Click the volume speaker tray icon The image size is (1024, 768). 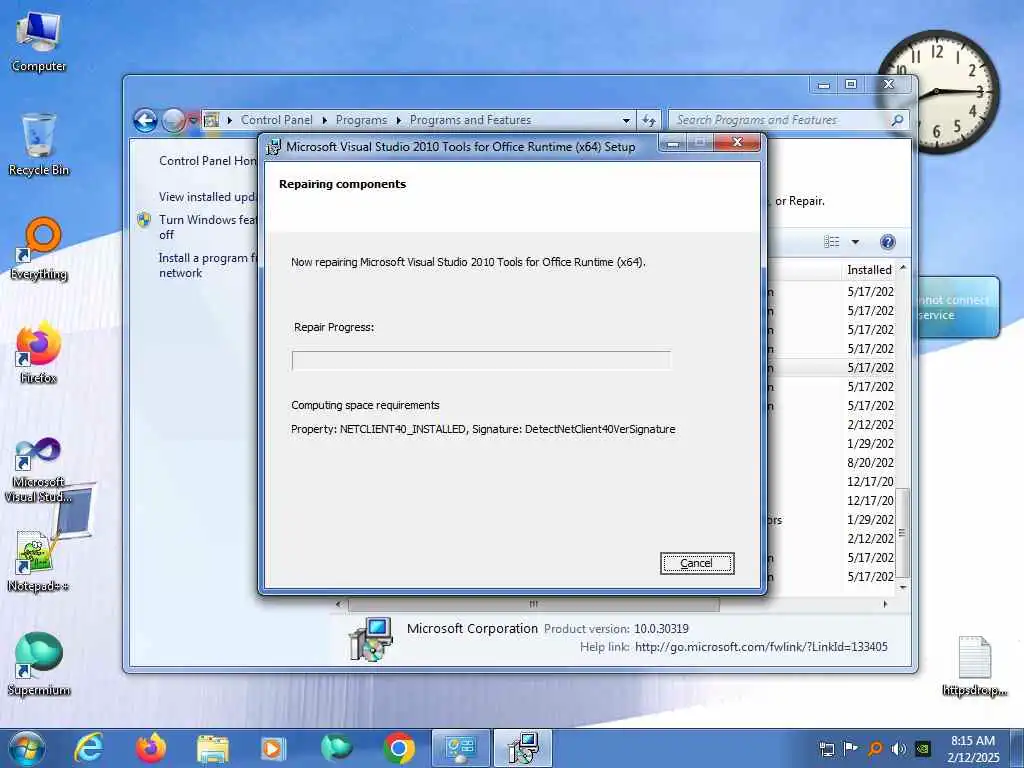click(899, 748)
